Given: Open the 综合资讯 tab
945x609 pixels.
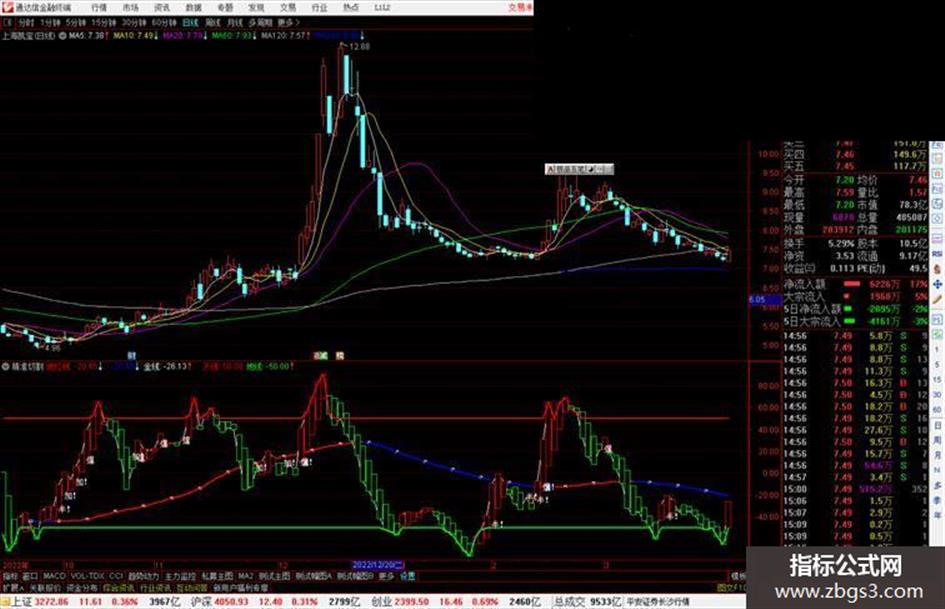Looking at the screenshot, I should click(119, 588).
